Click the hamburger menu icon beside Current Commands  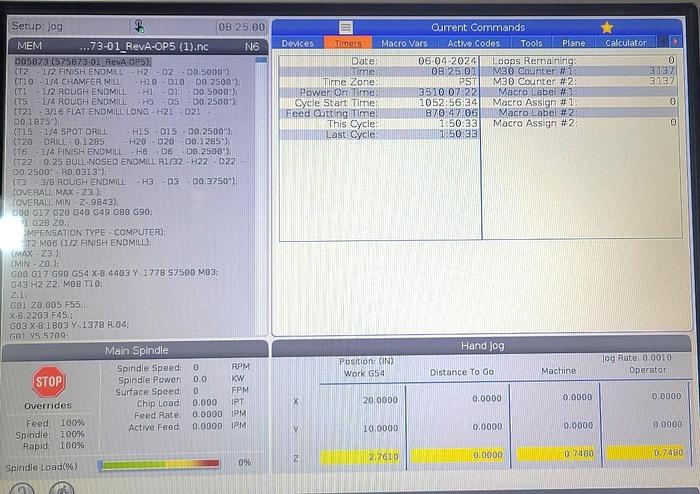346,27
